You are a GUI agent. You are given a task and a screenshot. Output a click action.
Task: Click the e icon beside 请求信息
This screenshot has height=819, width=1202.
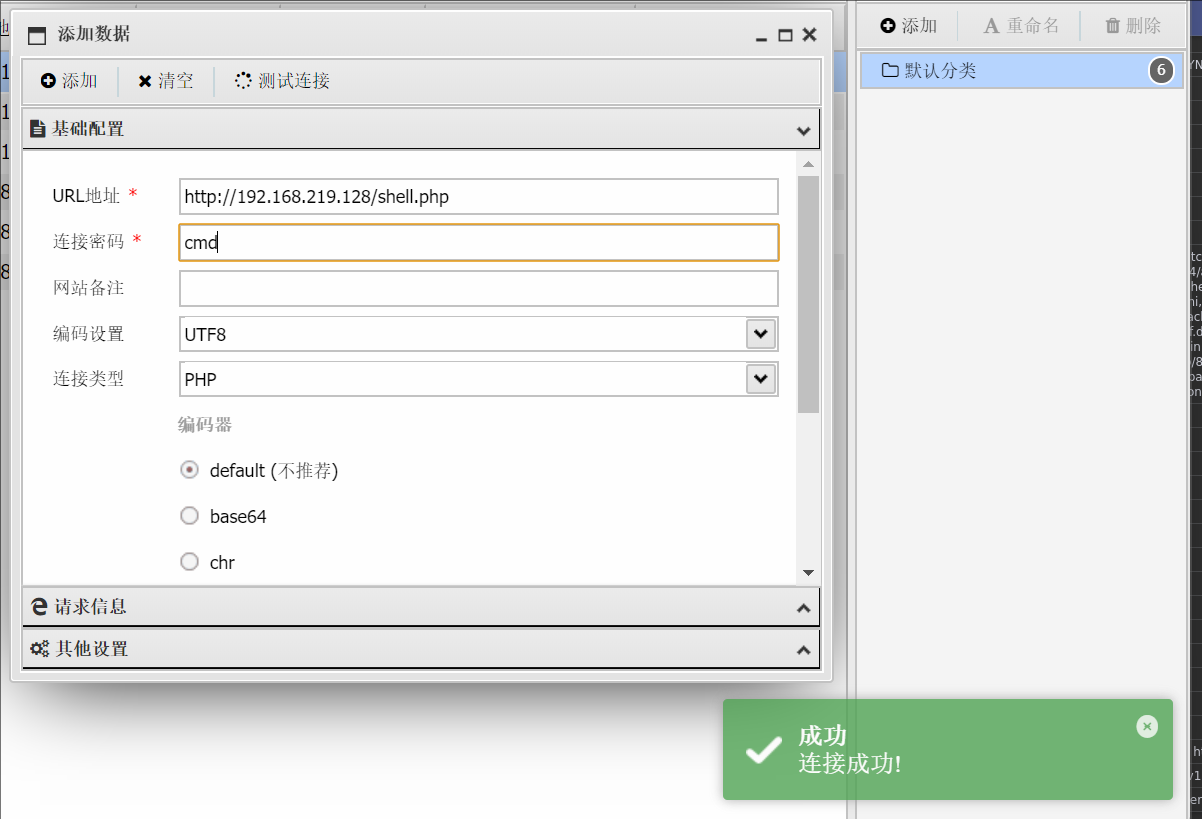[x=38, y=606]
